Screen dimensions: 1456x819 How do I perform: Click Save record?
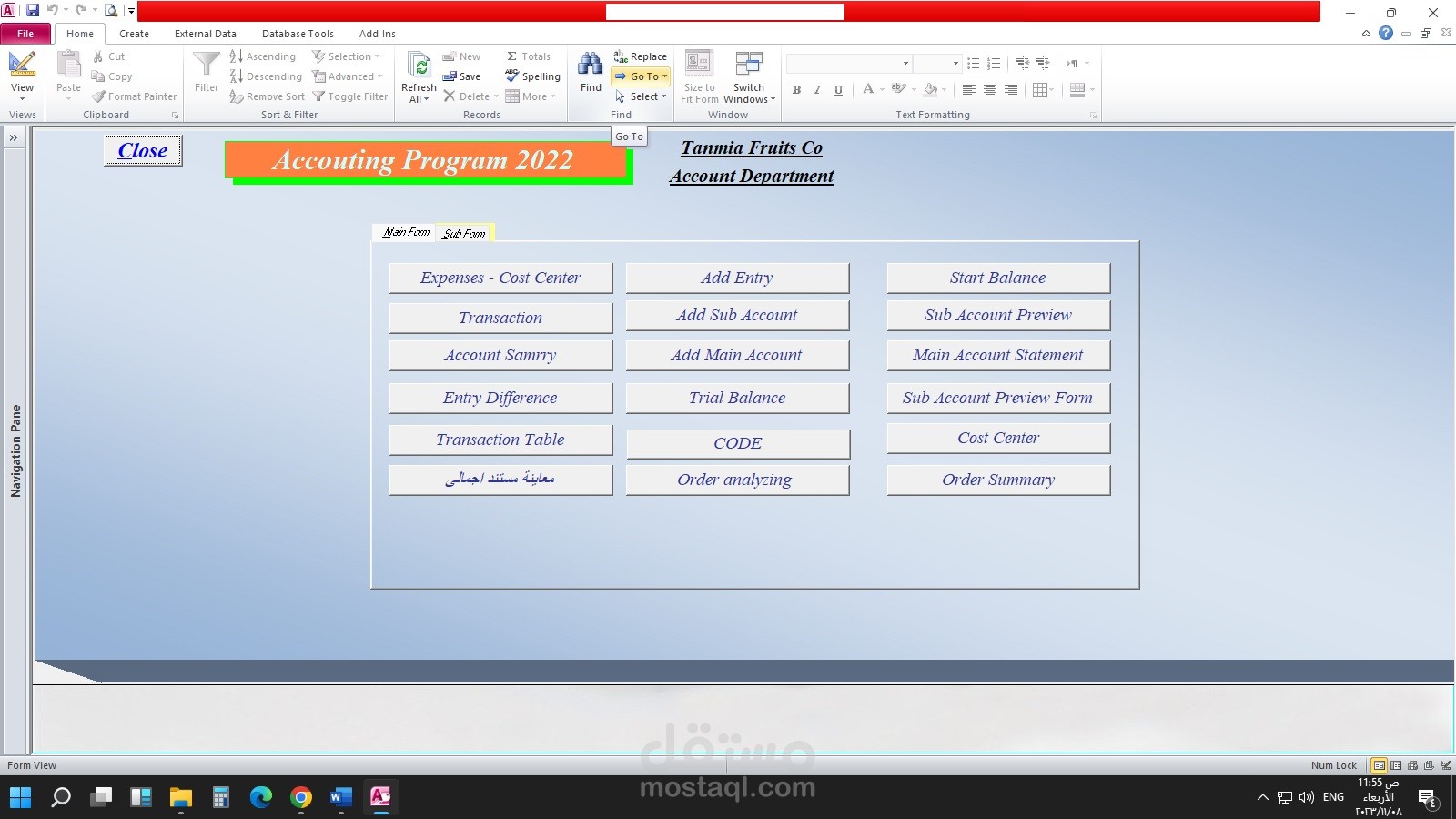click(461, 76)
